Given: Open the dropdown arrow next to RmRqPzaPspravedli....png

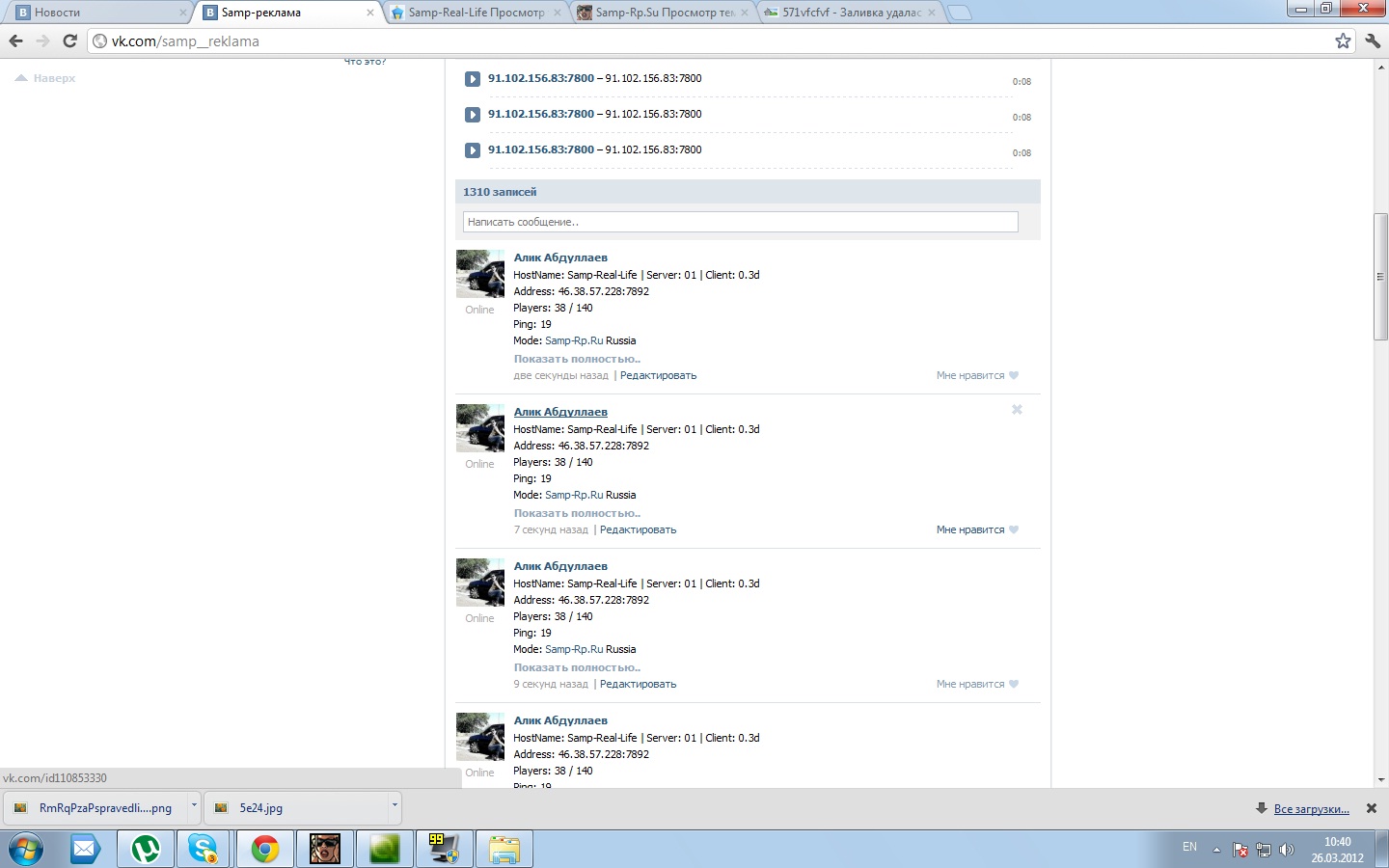Looking at the screenshot, I should 194,806.
